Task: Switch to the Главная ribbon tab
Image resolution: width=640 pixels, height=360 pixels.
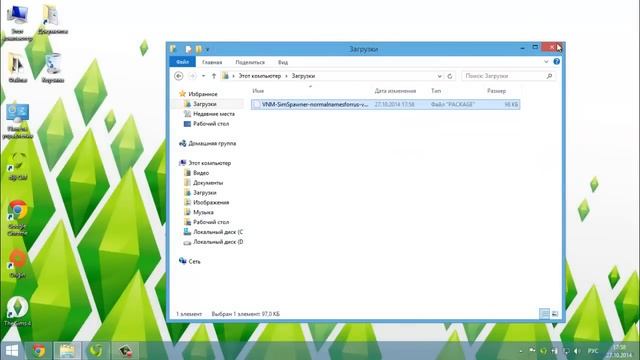Action: [212, 62]
